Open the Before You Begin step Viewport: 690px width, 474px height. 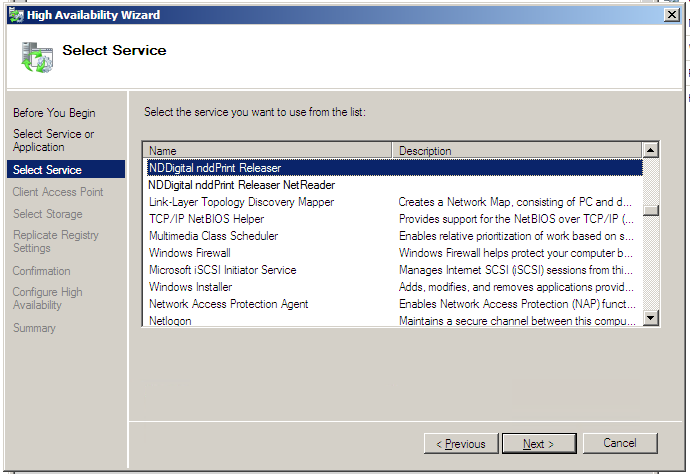click(x=54, y=113)
